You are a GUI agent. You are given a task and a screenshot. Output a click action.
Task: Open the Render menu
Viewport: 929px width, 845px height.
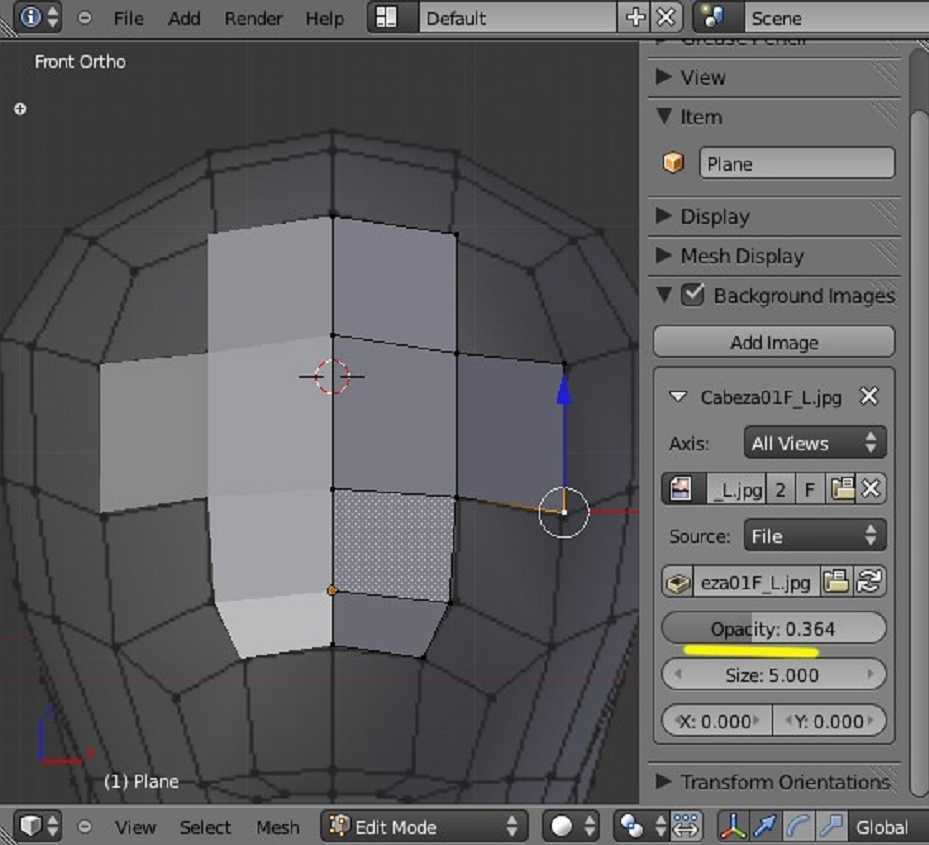[x=253, y=18]
